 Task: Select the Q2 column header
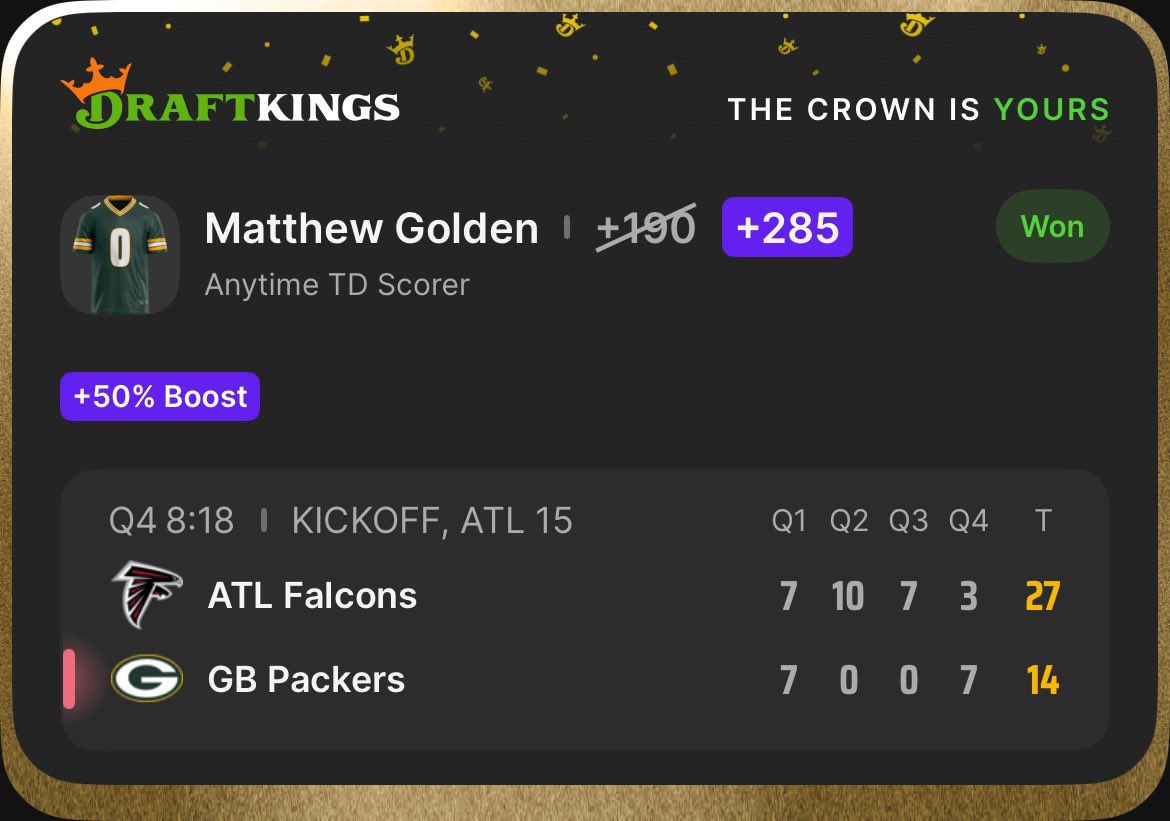[x=849, y=520]
